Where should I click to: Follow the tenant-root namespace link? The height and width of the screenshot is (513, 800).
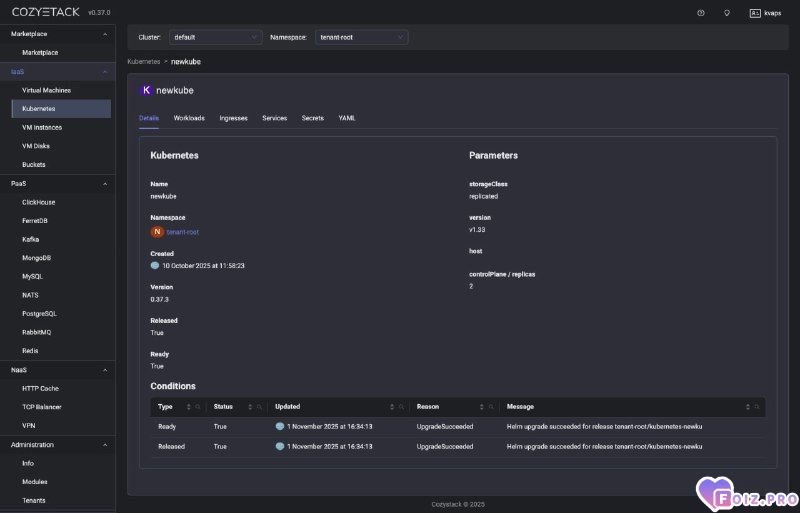[x=182, y=232]
